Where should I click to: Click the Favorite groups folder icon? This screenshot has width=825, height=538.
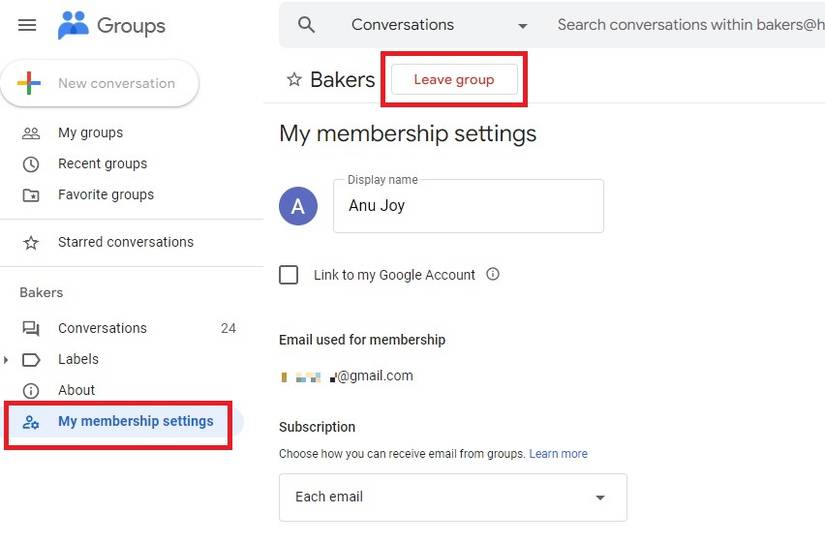tap(31, 195)
